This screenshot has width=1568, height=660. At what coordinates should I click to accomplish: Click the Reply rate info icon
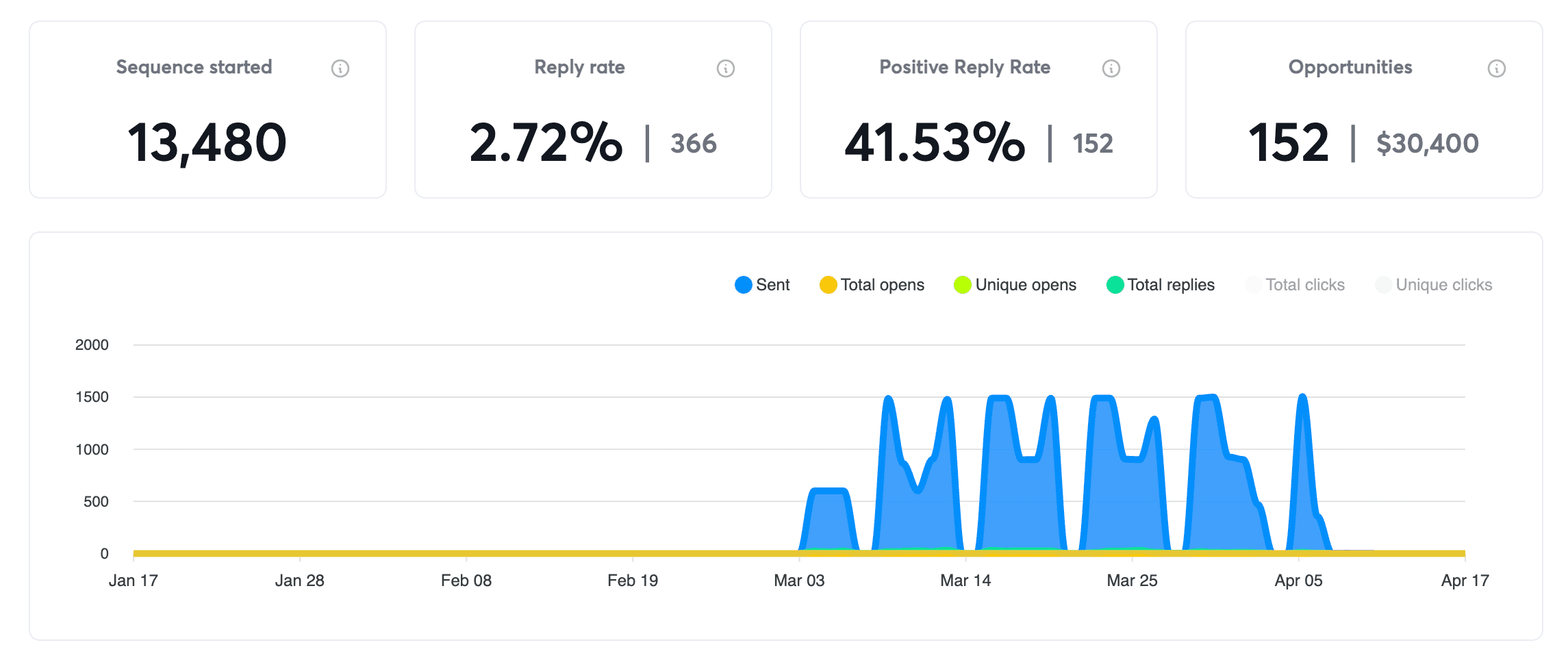point(724,68)
